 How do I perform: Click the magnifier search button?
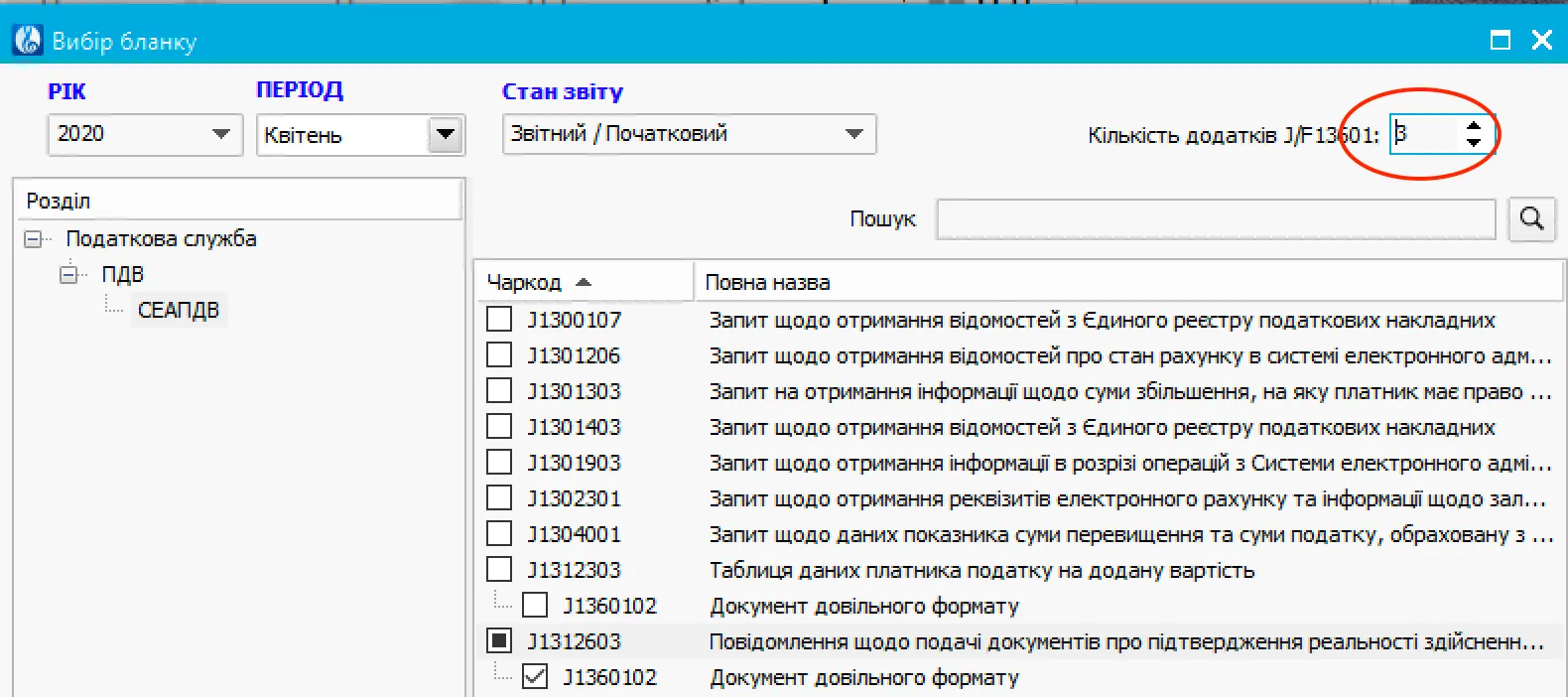coord(1531,218)
